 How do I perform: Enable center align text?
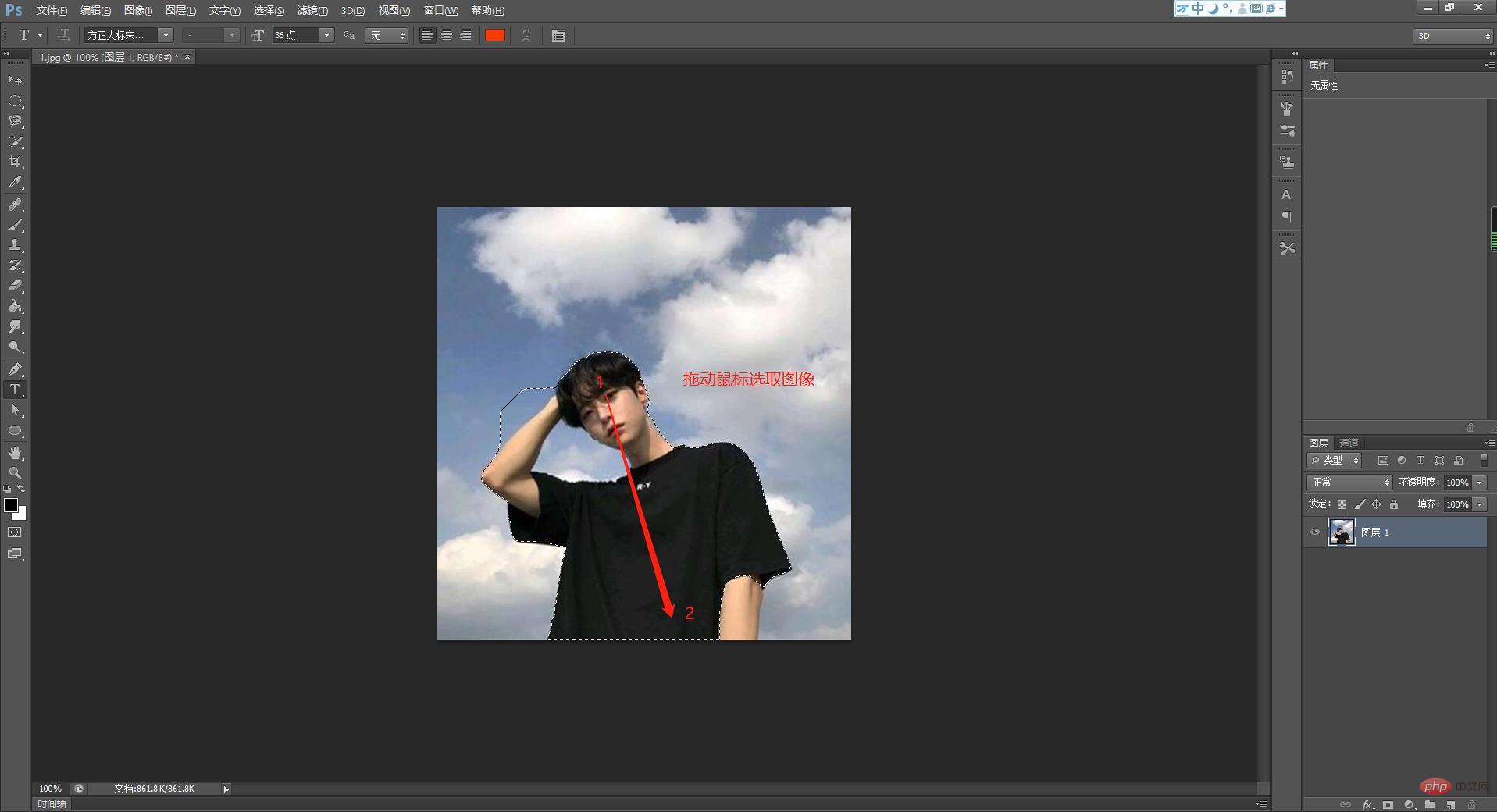pos(447,35)
